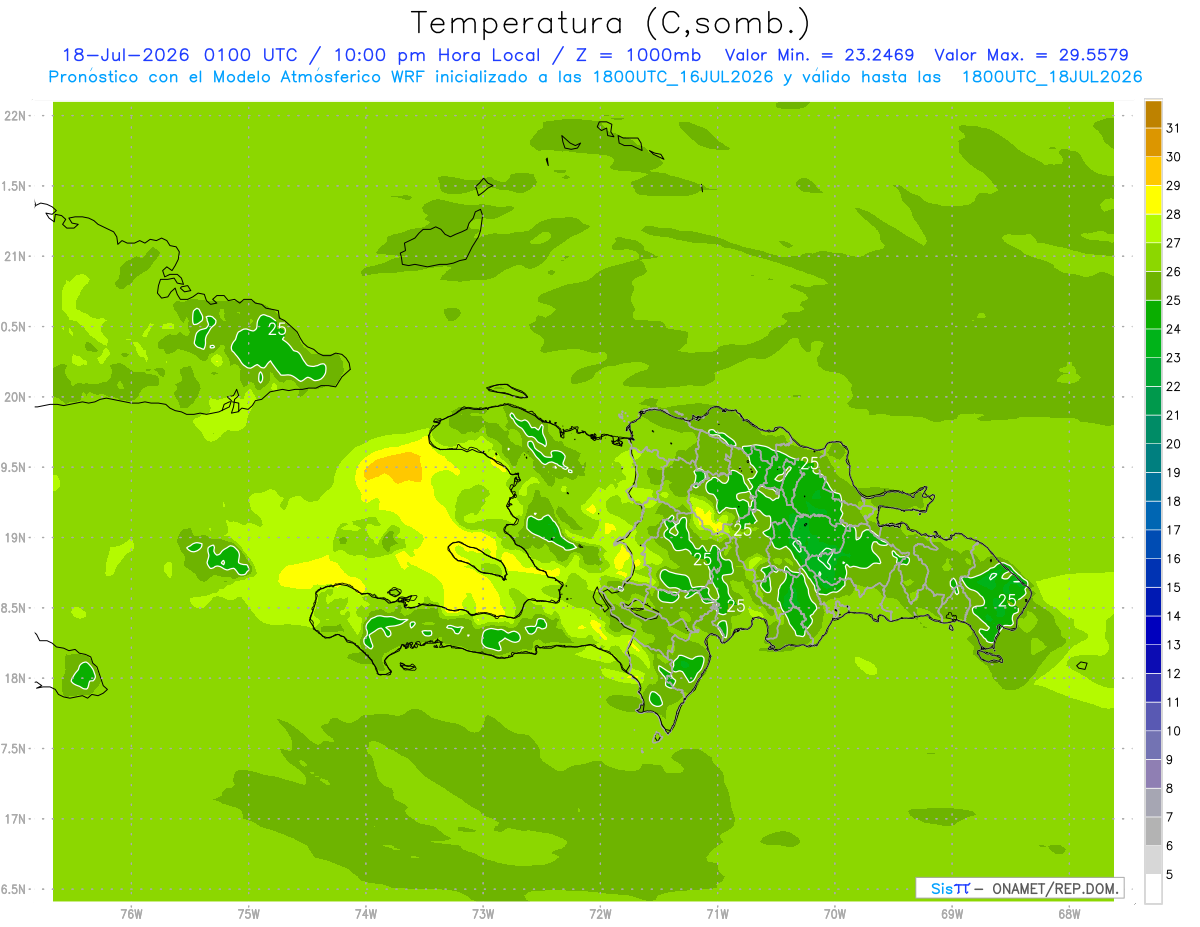The width and height of the screenshot is (1200, 927).
Task: Click the white swatch at legend value 5
Action: [x=1153, y=889]
